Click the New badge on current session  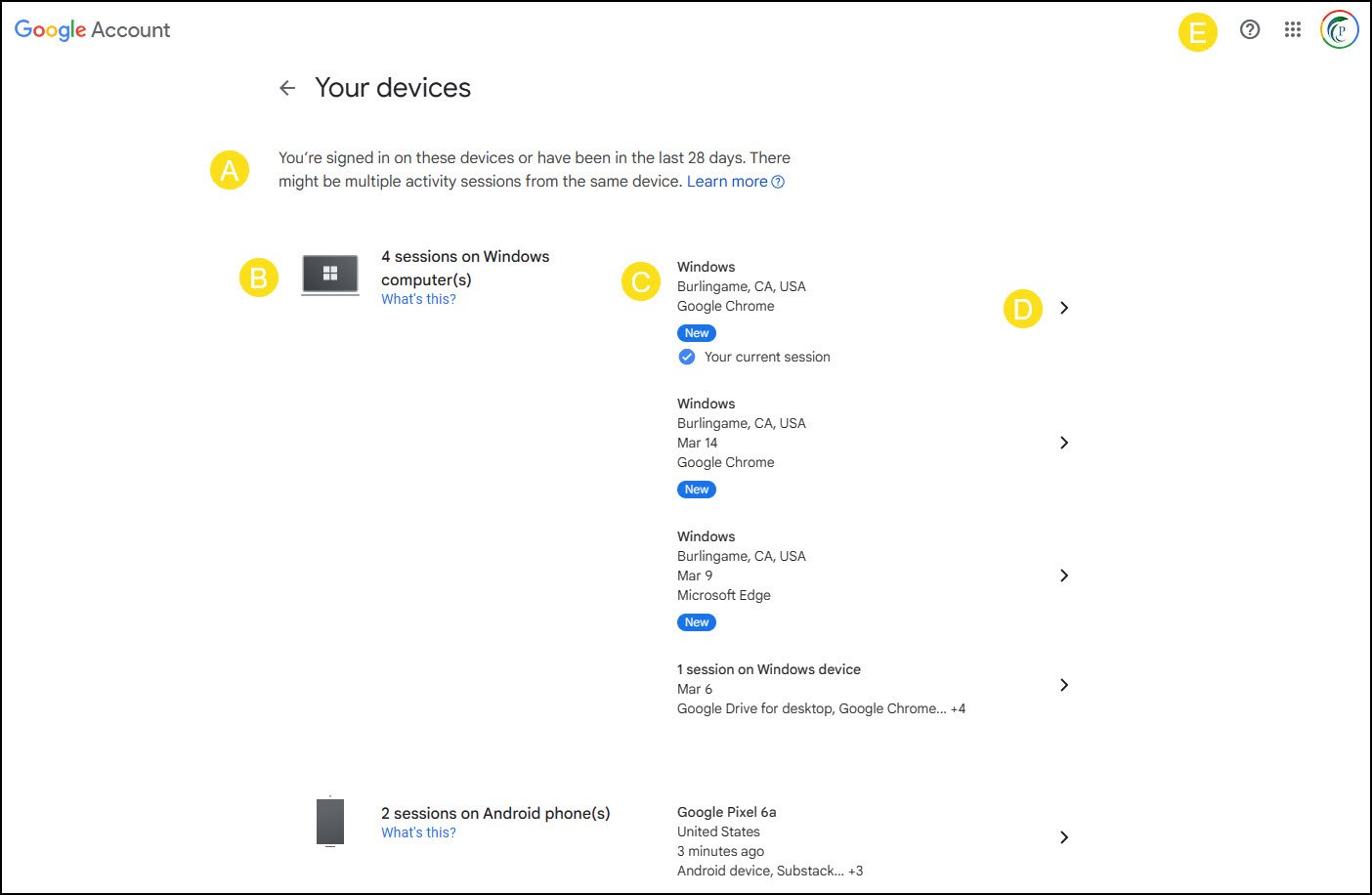point(696,332)
